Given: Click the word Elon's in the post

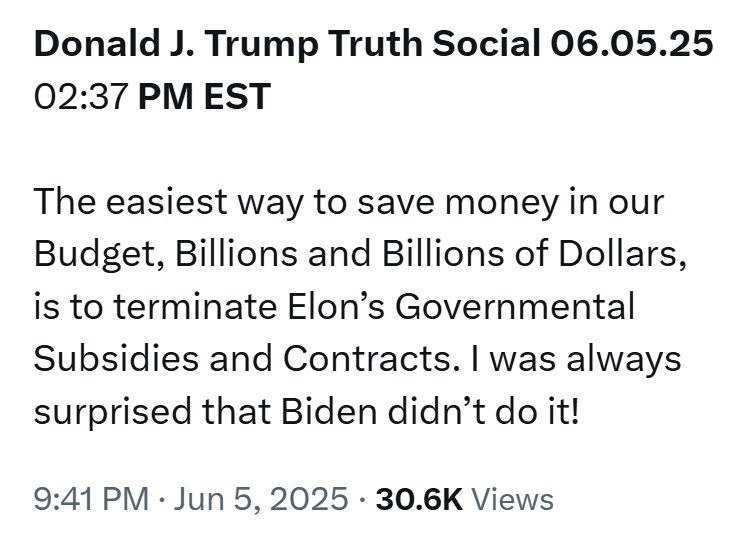Looking at the screenshot, I should pos(336,307).
